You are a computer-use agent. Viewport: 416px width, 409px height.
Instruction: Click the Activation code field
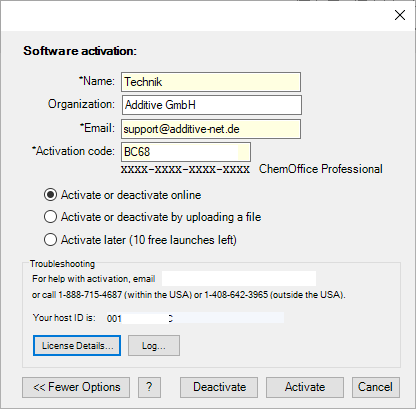[x=186, y=152]
